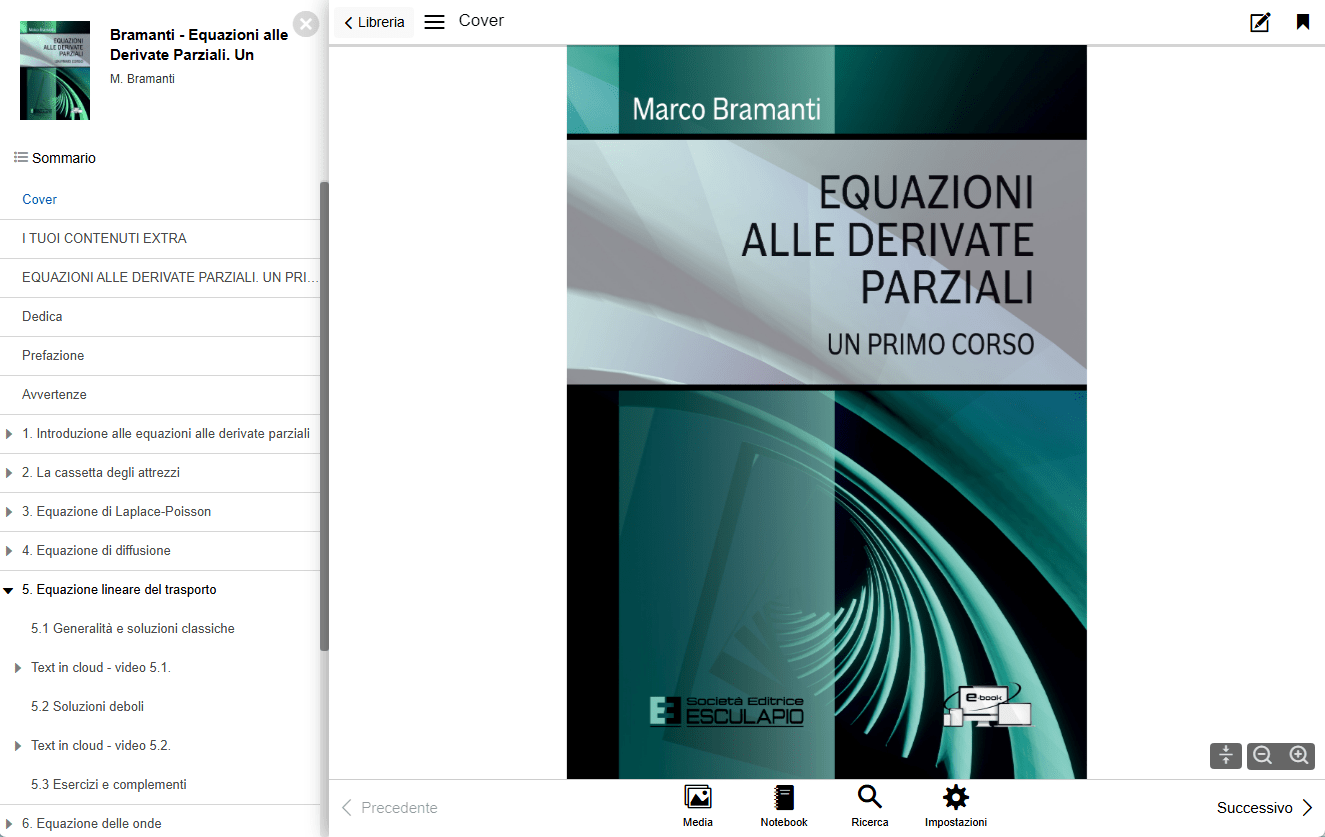1325x837 pixels.
Task: Click author name M. Bramanti
Action: [142, 79]
